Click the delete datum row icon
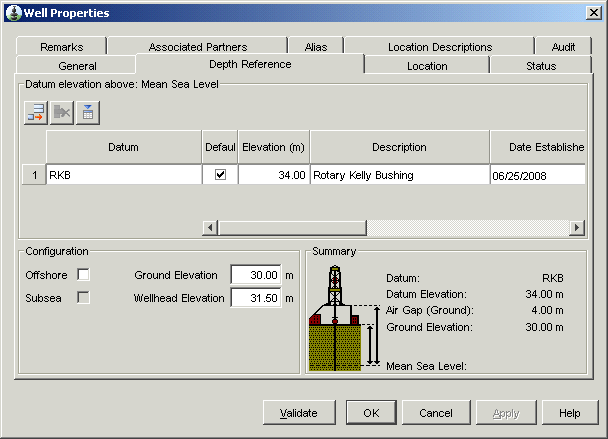Image resolution: width=608 pixels, height=439 pixels. pyautogui.click(x=62, y=113)
